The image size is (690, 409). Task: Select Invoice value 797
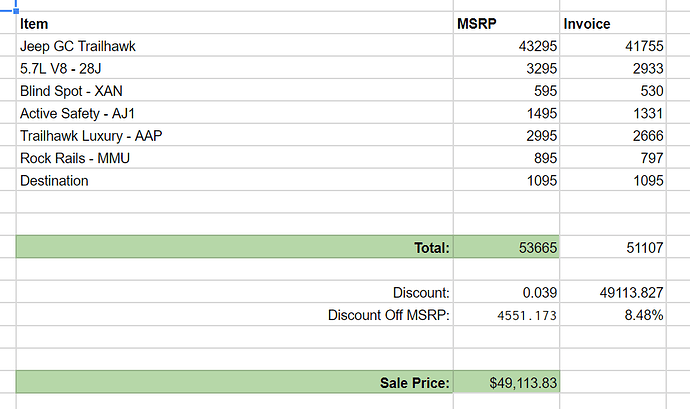pyautogui.click(x=613, y=158)
